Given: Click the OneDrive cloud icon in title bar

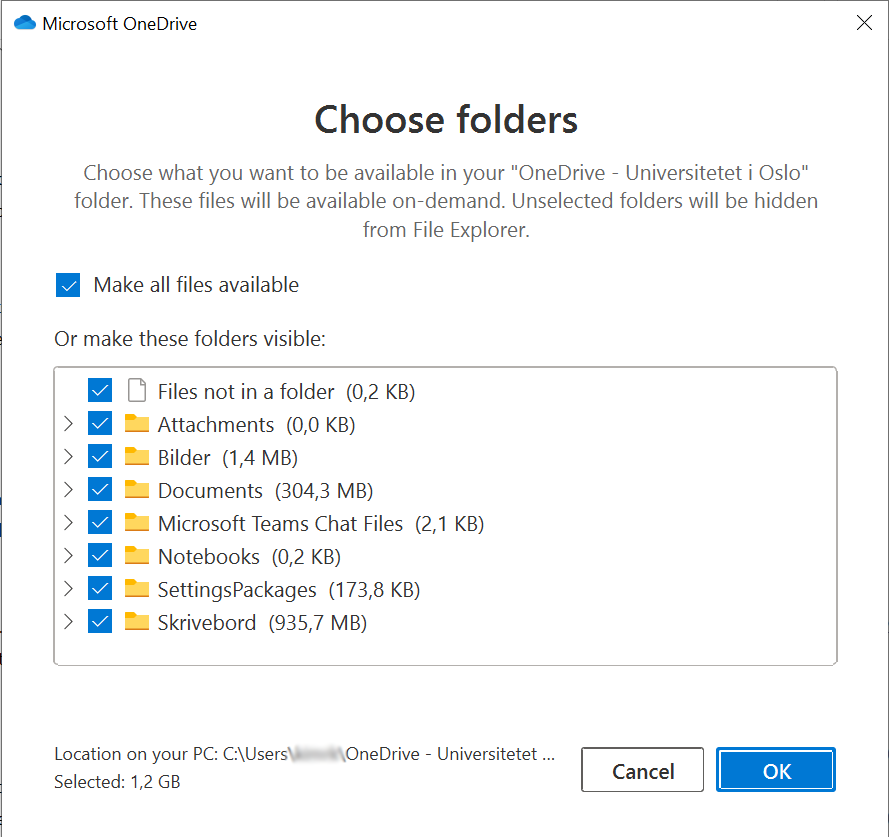Looking at the screenshot, I should click(x=25, y=23).
